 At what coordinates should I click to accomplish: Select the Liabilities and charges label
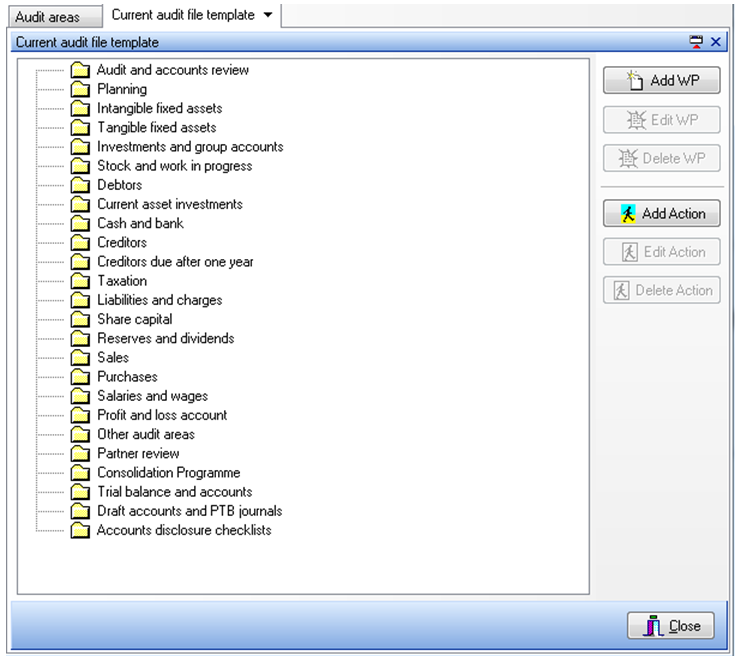point(160,300)
